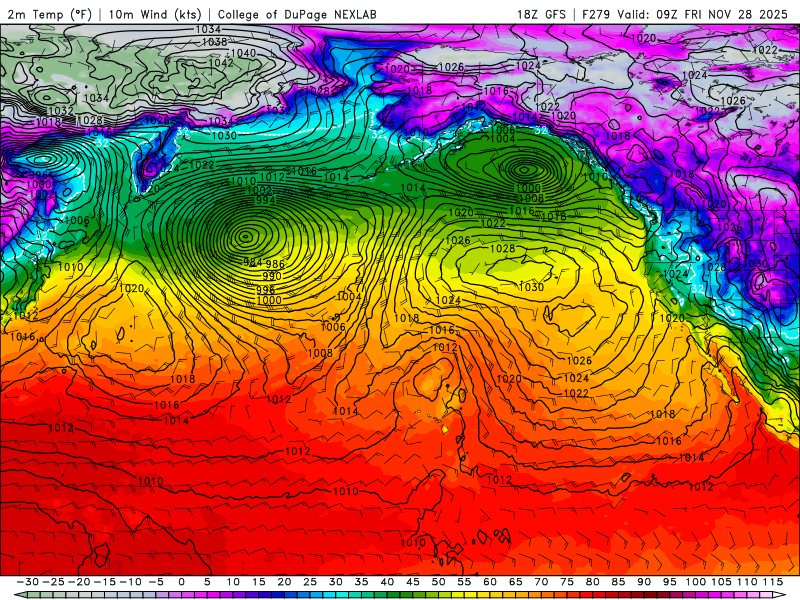Click the -10 label on the temperature scale
This screenshot has width=800, height=600.
[x=130, y=582]
